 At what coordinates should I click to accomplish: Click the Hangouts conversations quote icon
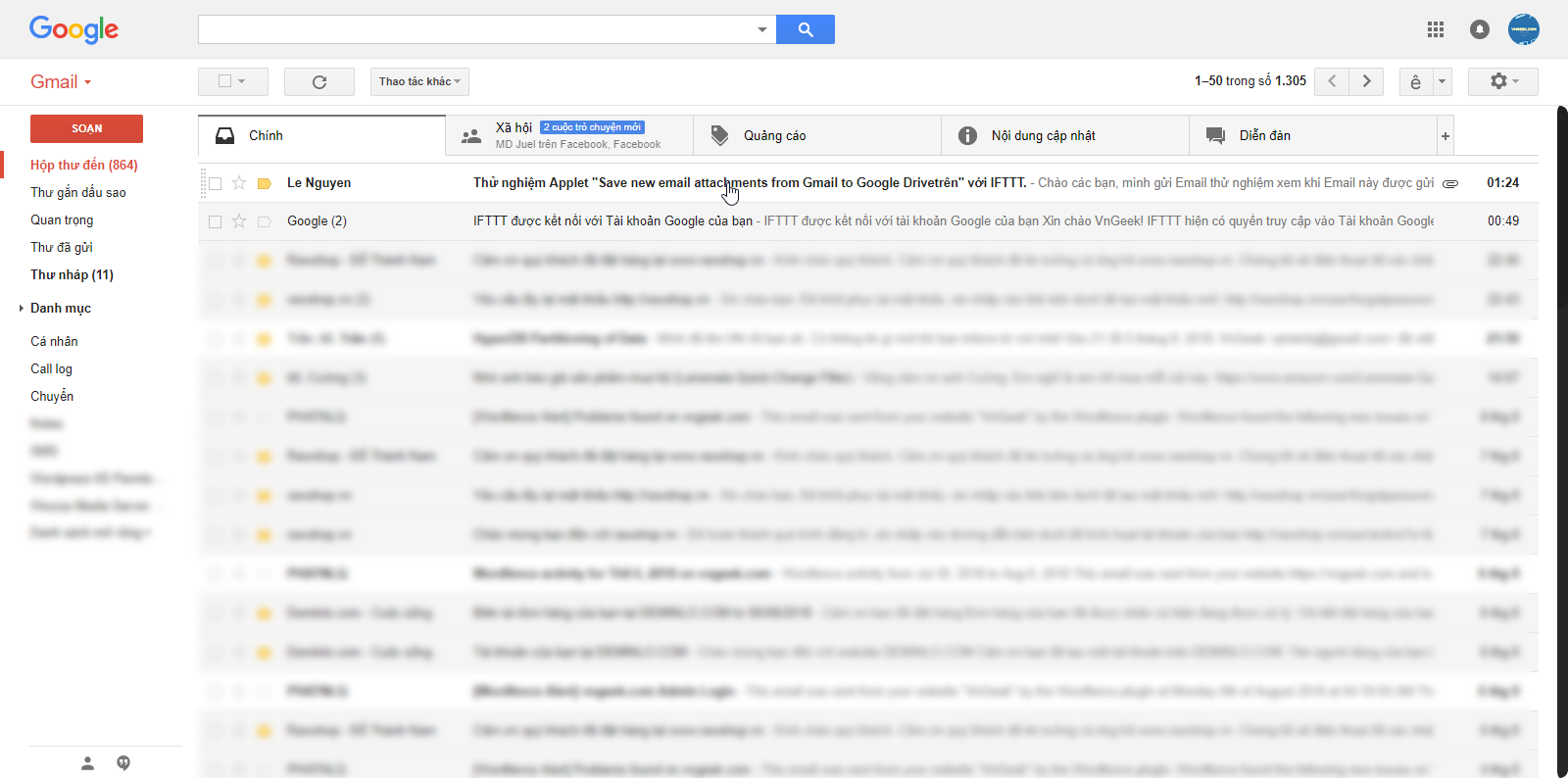pyautogui.click(x=123, y=763)
